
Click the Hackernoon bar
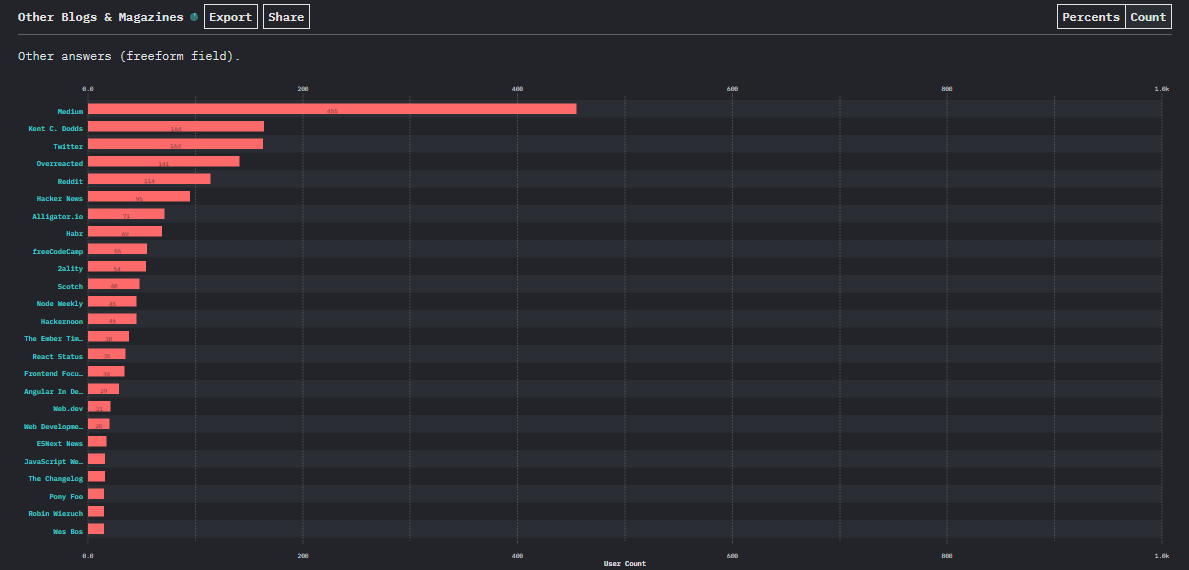point(112,319)
